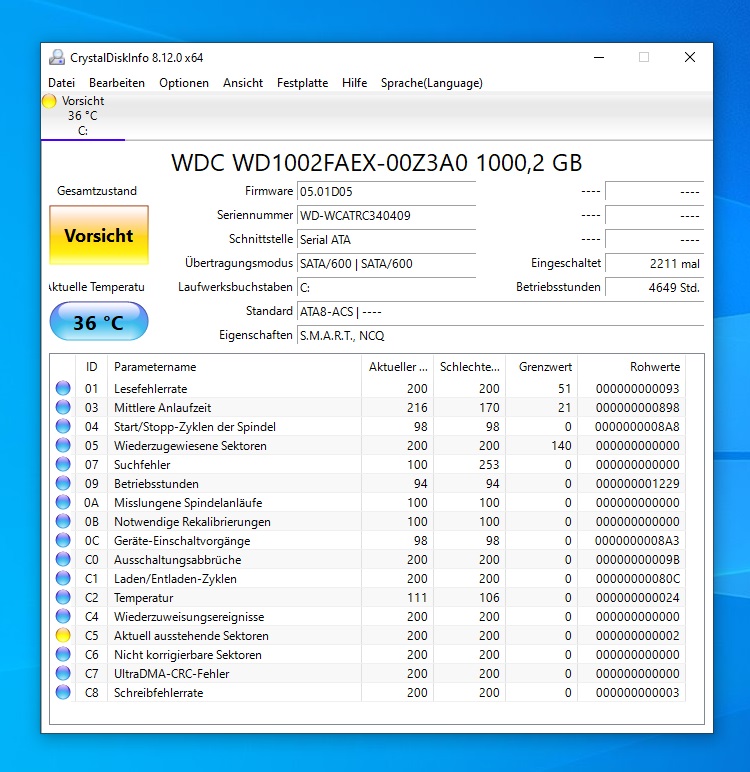
Task: Click the status orb for Start/Stopp-Zyklen der Spindel
Action: pos(63,426)
